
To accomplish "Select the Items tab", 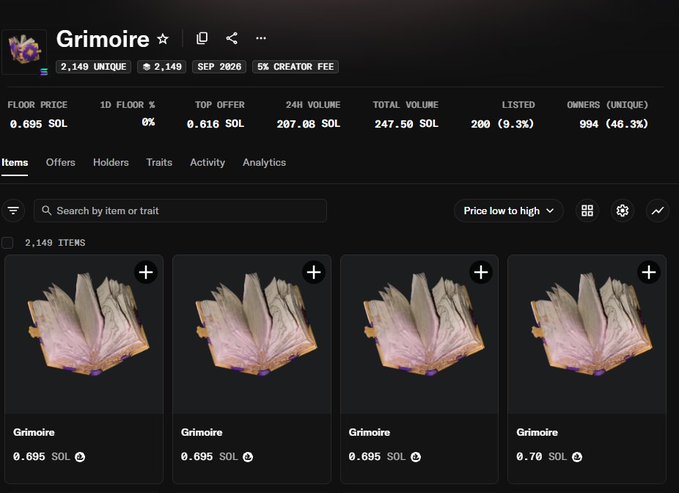I will coord(15,162).
